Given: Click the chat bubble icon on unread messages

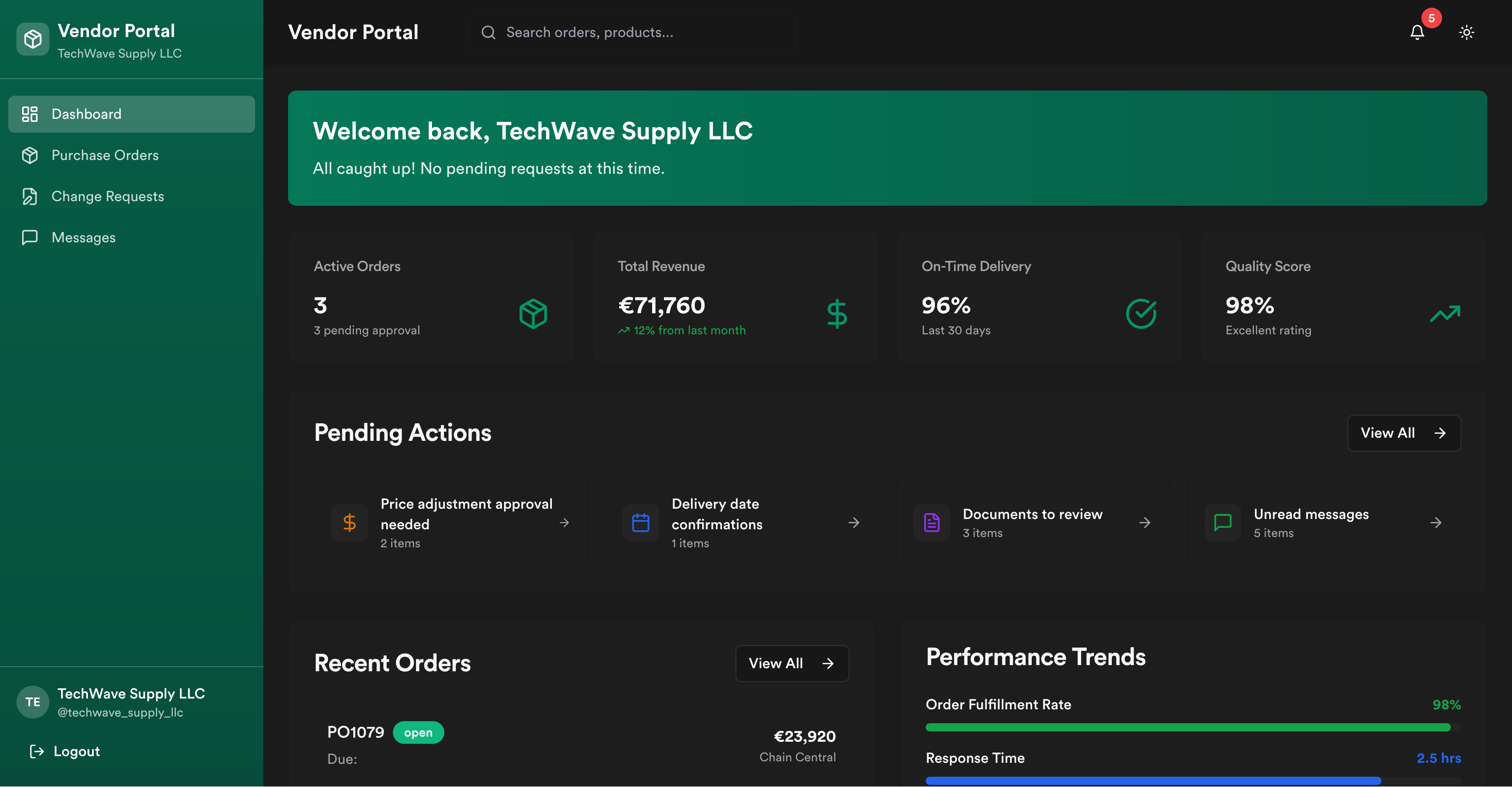Looking at the screenshot, I should point(1222,522).
